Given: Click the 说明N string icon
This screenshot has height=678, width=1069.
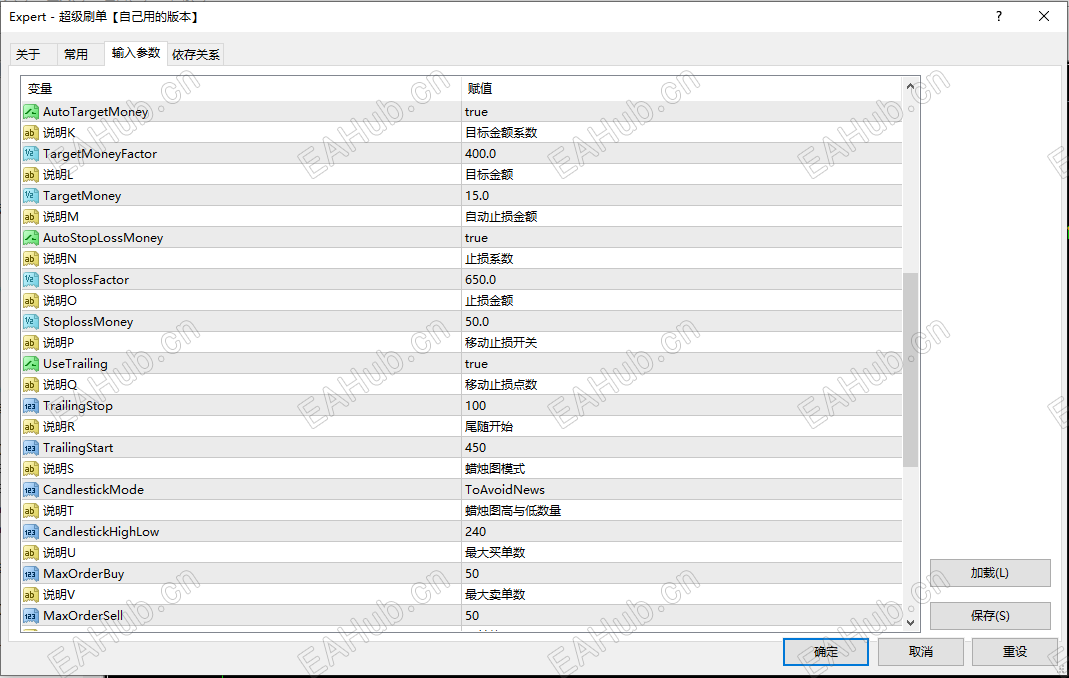Looking at the screenshot, I should pos(31,259).
